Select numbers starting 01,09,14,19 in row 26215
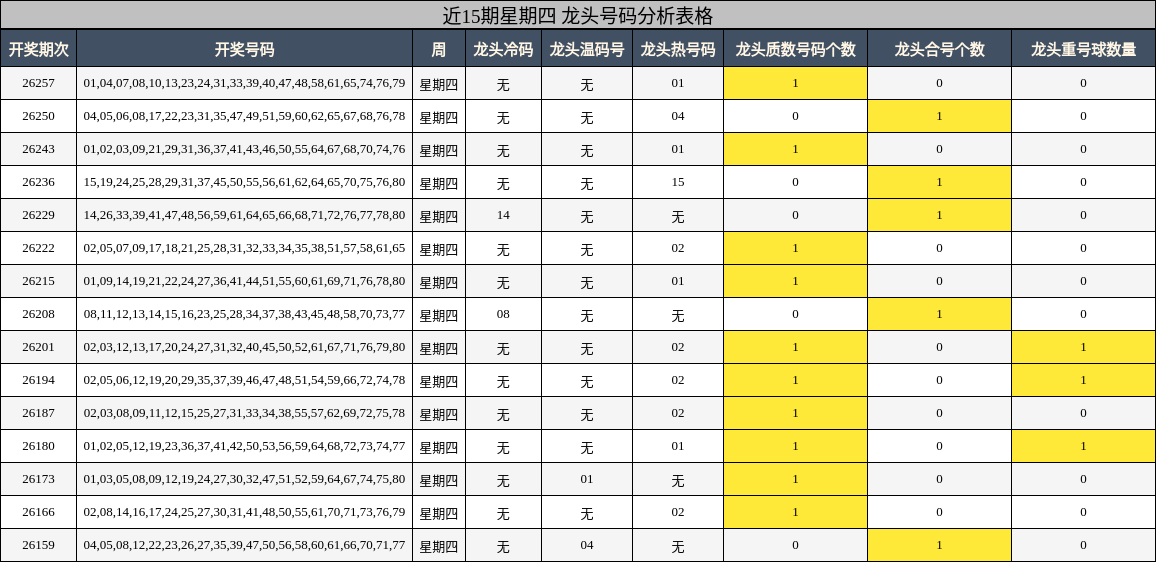 pyautogui.click(x=244, y=281)
